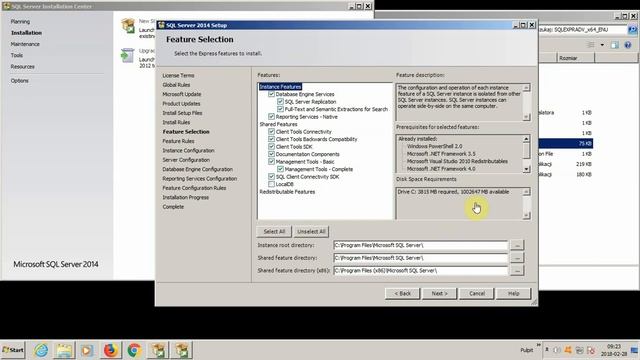This screenshot has height=360, width=640.
Task: Click refresh icon beside Explorer search box
Action: tap(633, 30)
